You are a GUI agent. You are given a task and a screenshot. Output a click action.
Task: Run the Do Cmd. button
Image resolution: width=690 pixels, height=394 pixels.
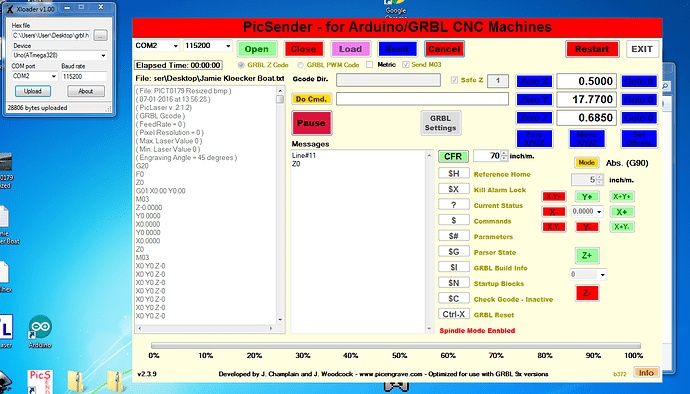pos(311,99)
